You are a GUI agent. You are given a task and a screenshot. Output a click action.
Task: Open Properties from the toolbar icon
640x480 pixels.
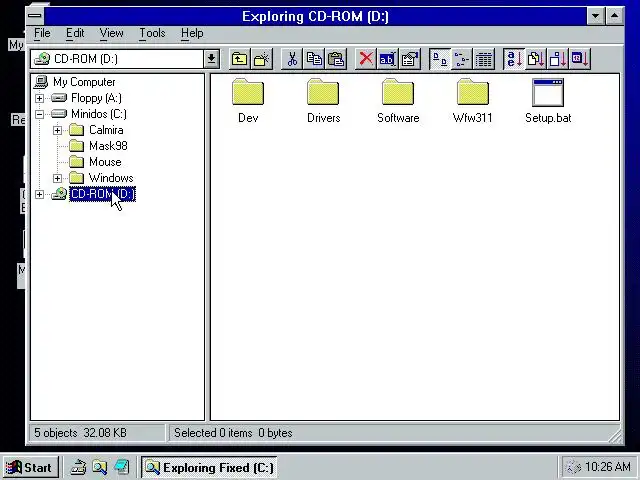click(410, 60)
